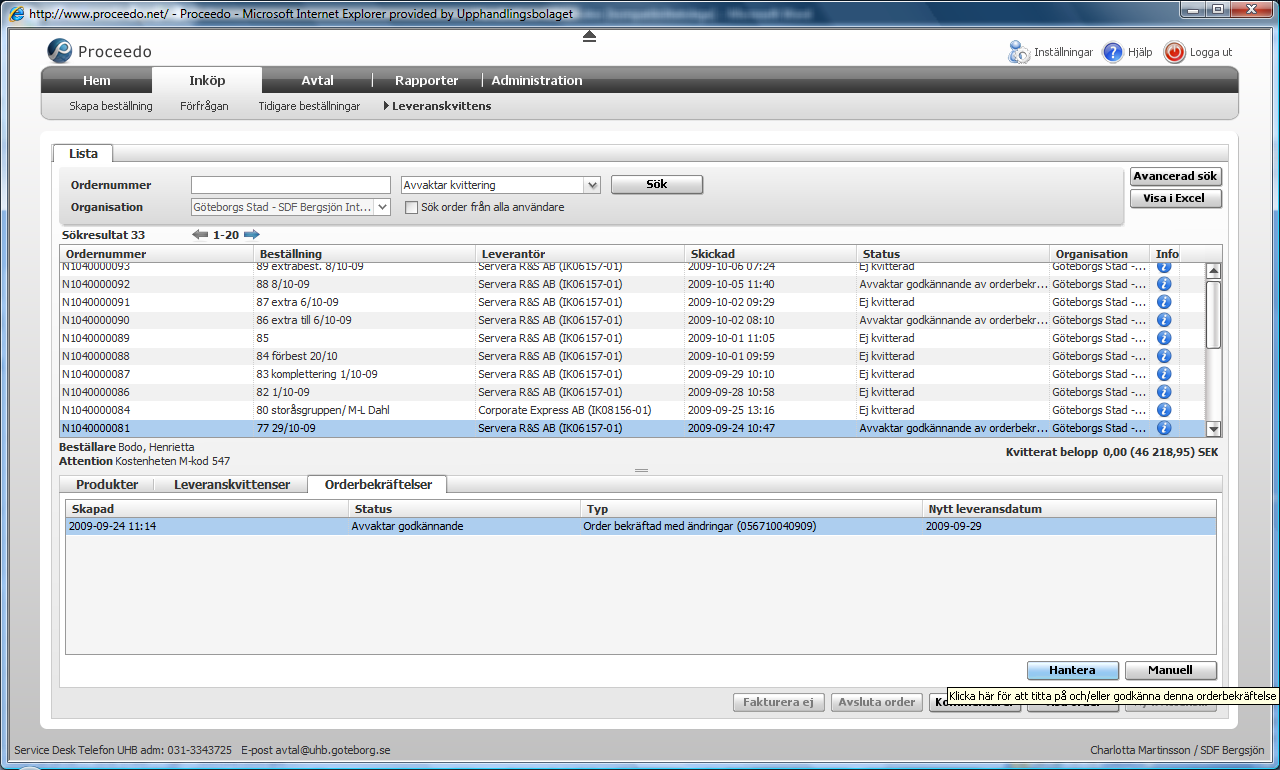Viewport: 1280px width, 770px height.
Task: Switch to the Leveranskvittenser tab
Action: coord(231,484)
